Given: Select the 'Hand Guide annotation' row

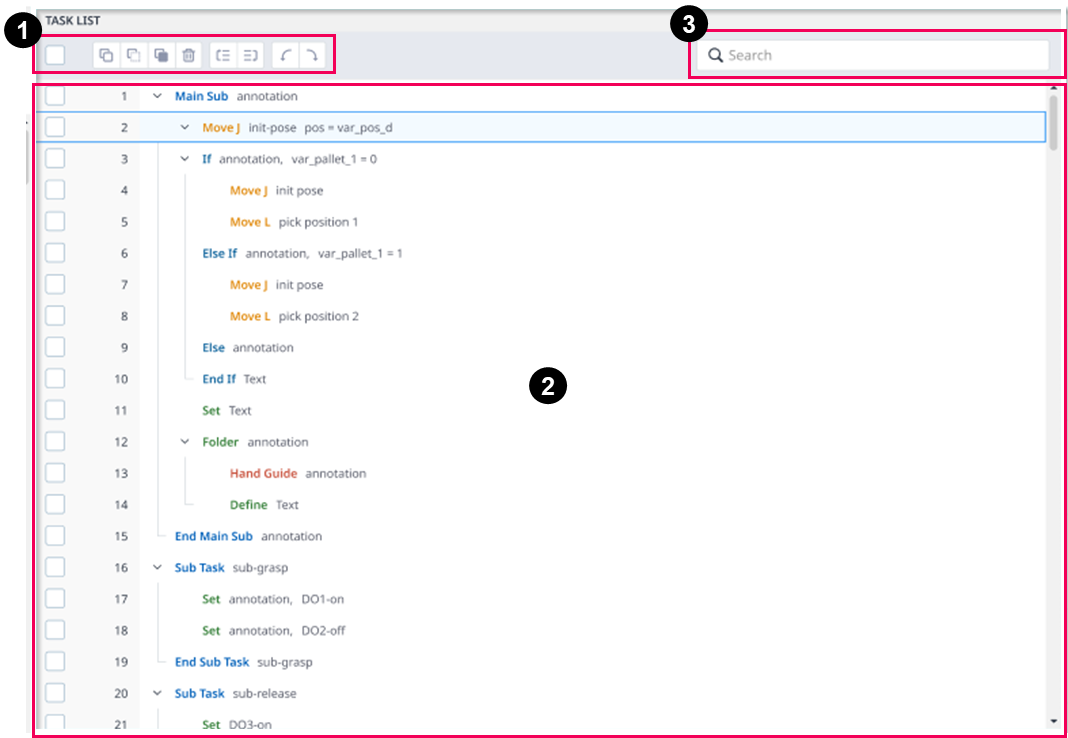Looking at the screenshot, I should tap(541, 473).
